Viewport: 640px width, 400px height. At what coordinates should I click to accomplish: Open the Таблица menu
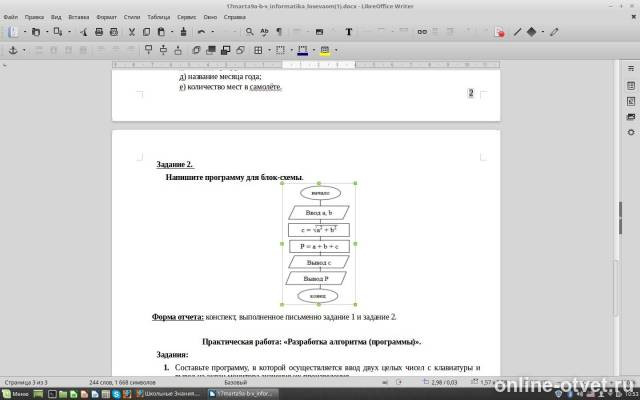[158, 17]
